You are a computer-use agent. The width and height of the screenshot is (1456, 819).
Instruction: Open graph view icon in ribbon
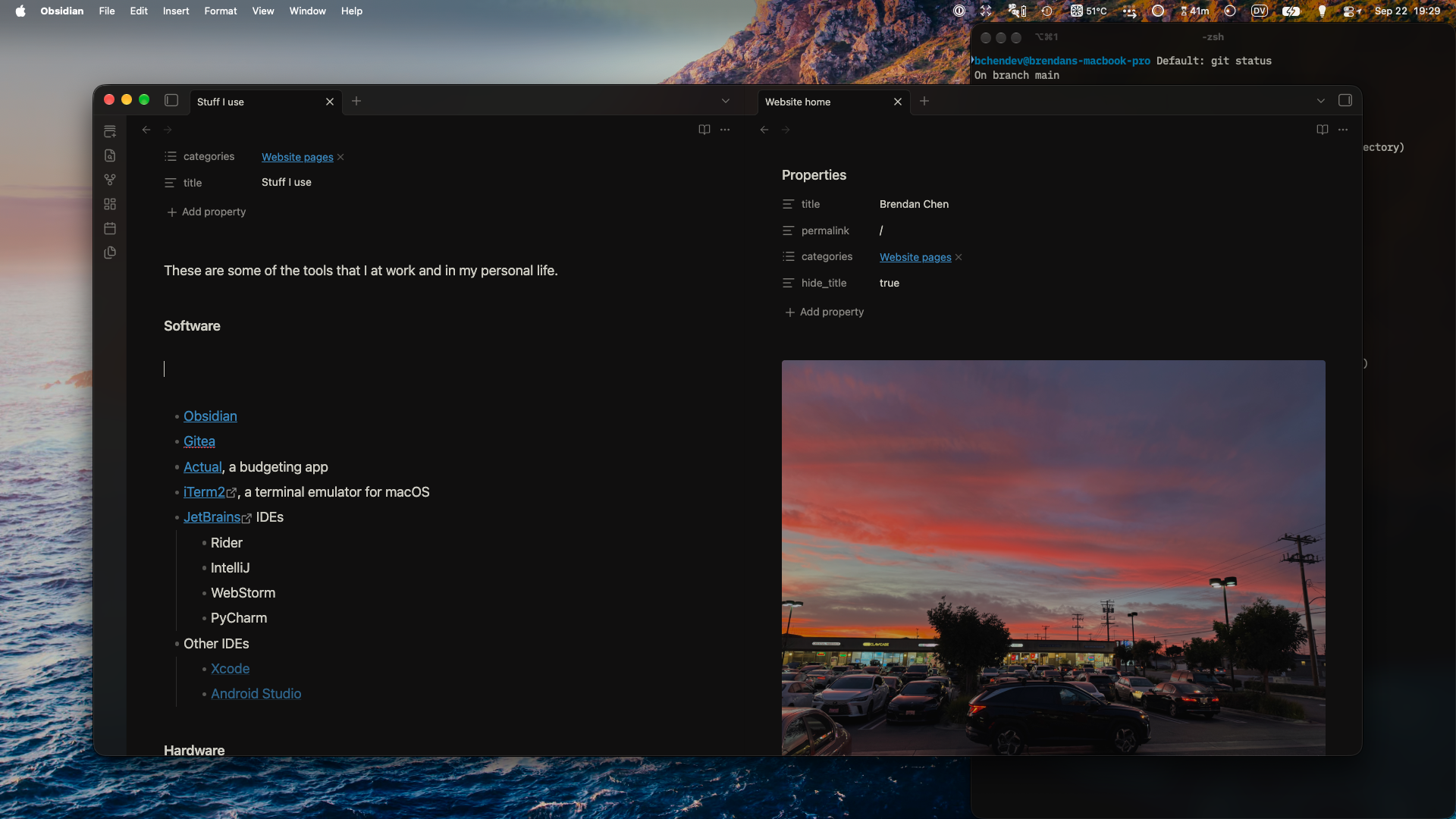[110, 180]
